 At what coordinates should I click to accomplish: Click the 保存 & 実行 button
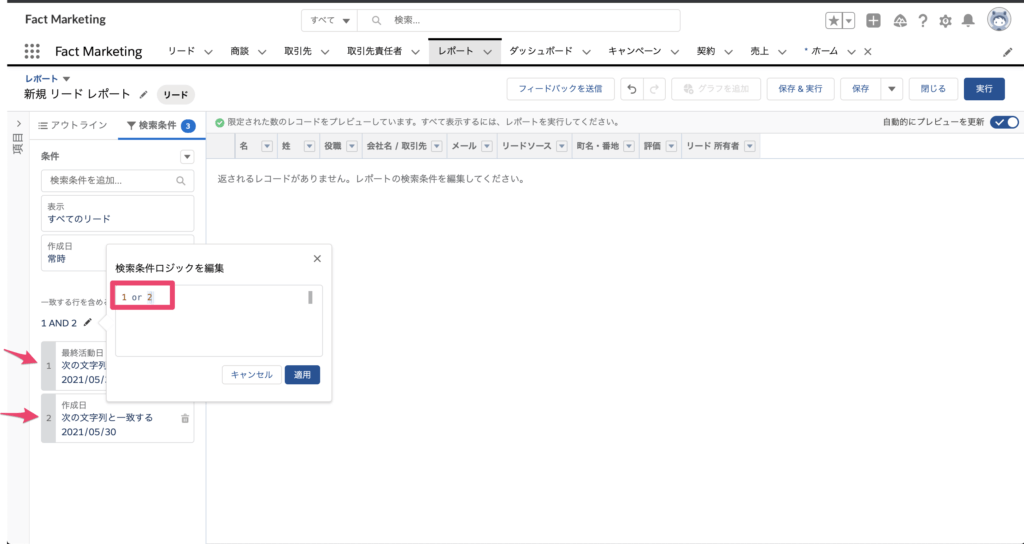pos(800,89)
